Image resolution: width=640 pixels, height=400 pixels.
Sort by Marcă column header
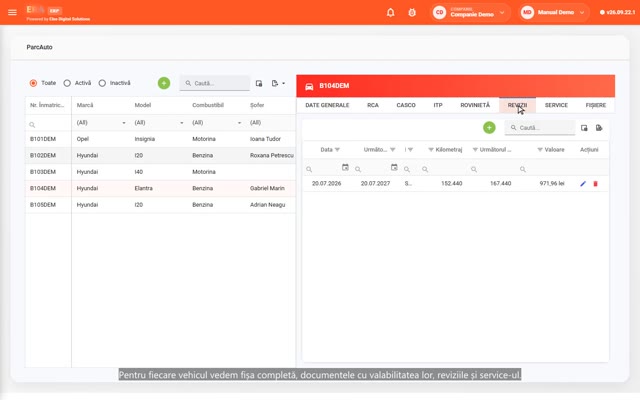(85, 105)
